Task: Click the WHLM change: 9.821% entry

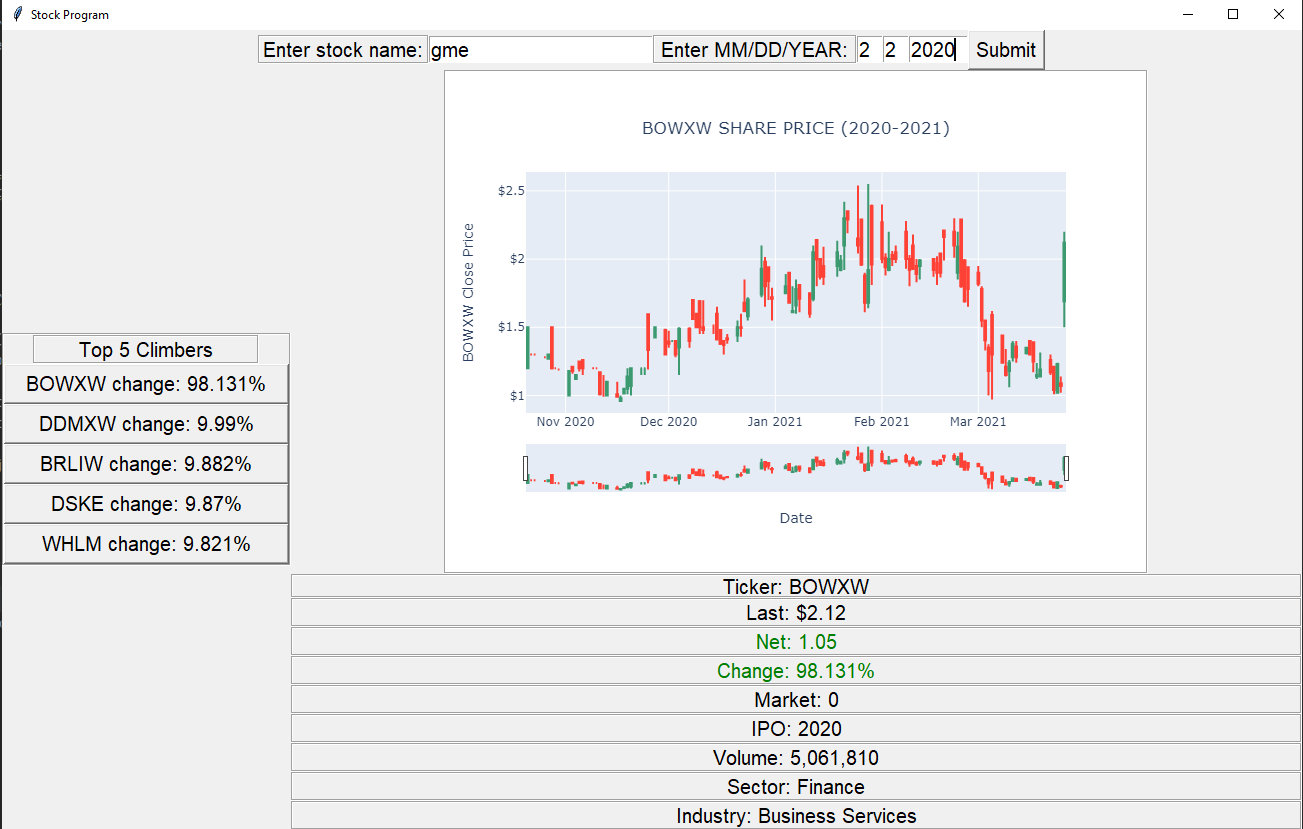Action: [x=145, y=543]
